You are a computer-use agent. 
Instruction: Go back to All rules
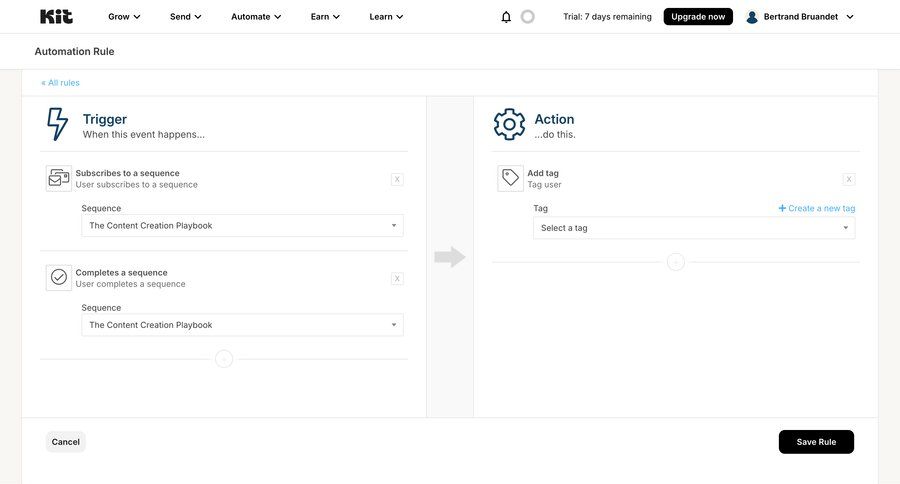(60, 83)
